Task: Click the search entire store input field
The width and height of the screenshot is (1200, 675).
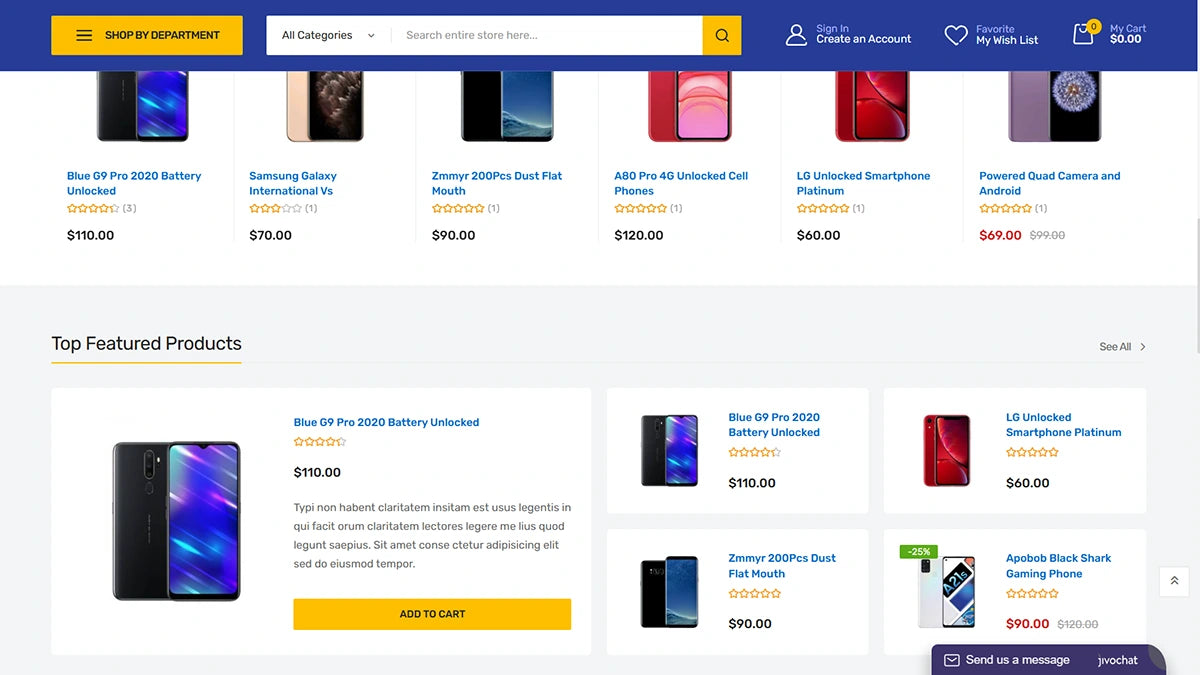Action: (x=545, y=35)
